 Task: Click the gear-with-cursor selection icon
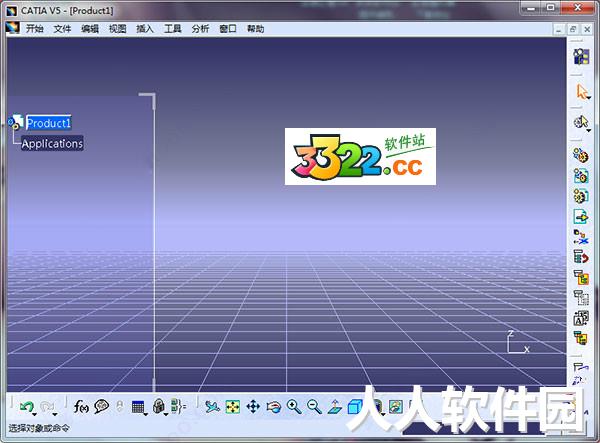pos(580,122)
